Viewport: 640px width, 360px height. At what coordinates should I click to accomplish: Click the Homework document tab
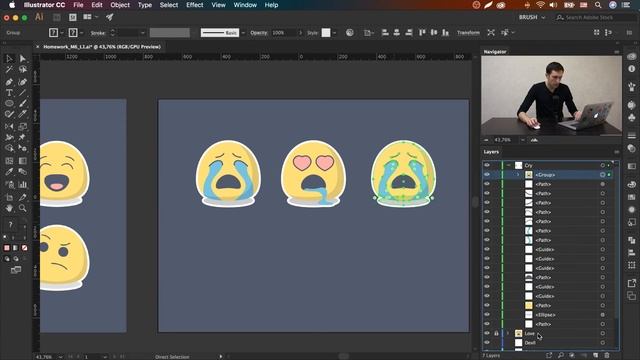[x=102, y=47]
